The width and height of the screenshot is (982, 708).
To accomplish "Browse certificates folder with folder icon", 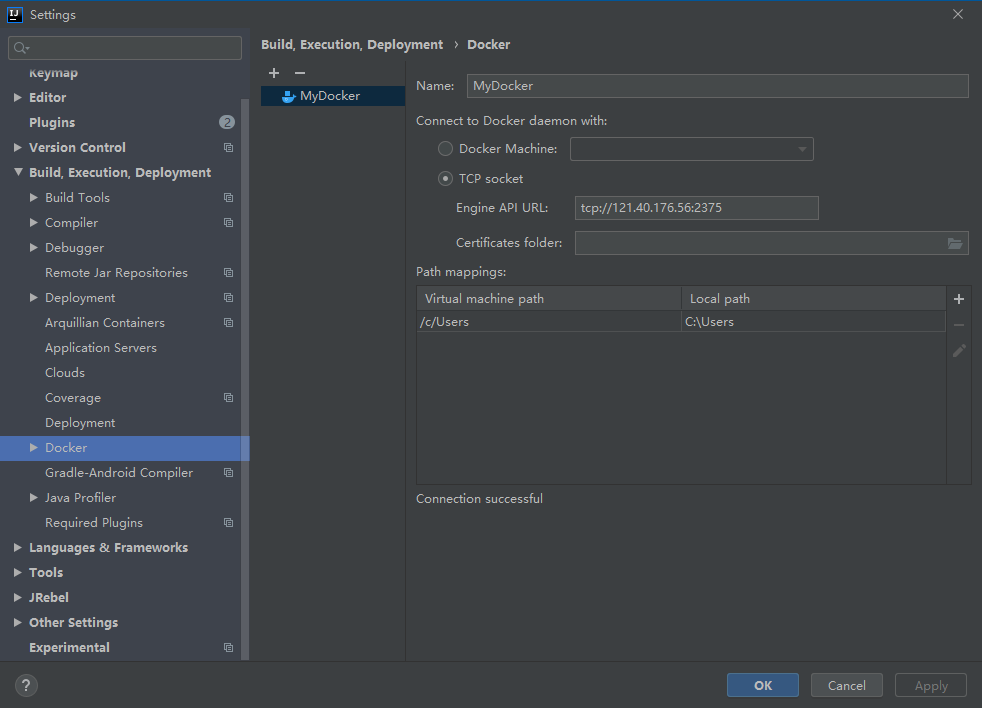I will pos(954,243).
